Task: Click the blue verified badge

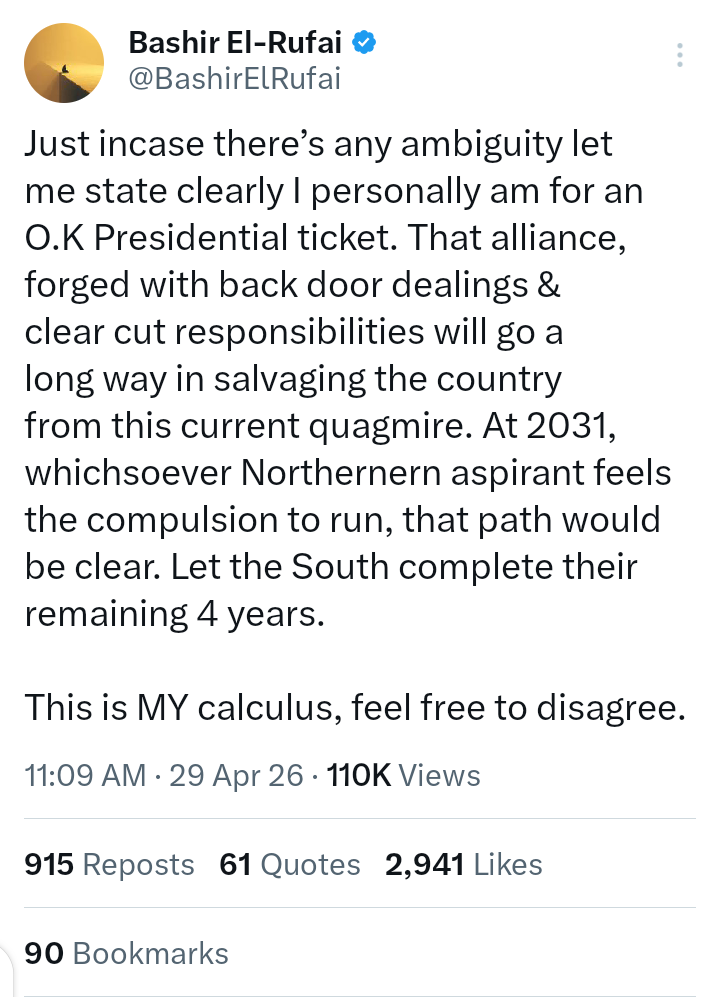Action: pyautogui.click(x=367, y=43)
